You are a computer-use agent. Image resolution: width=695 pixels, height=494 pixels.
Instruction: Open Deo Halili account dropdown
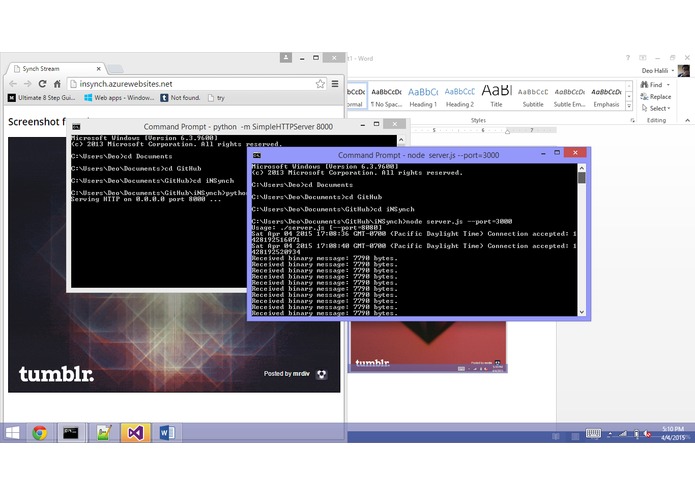pyautogui.click(x=657, y=70)
